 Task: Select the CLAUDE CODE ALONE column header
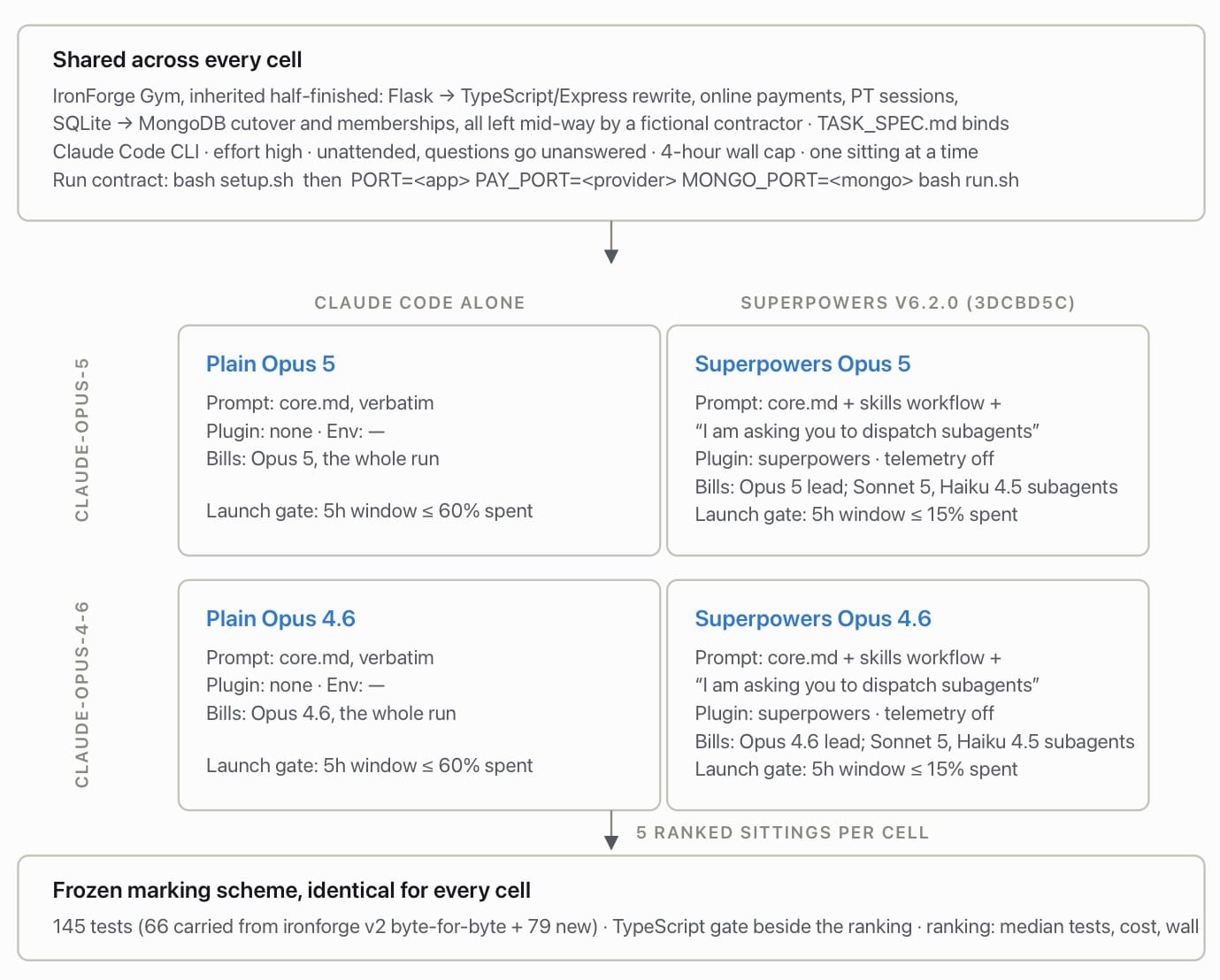[419, 302]
